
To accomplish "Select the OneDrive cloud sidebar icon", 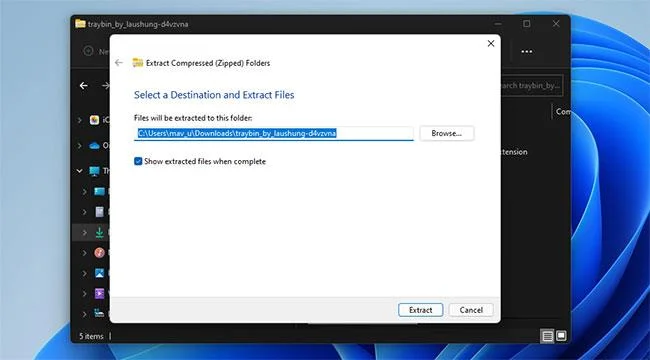I will tap(95, 146).
